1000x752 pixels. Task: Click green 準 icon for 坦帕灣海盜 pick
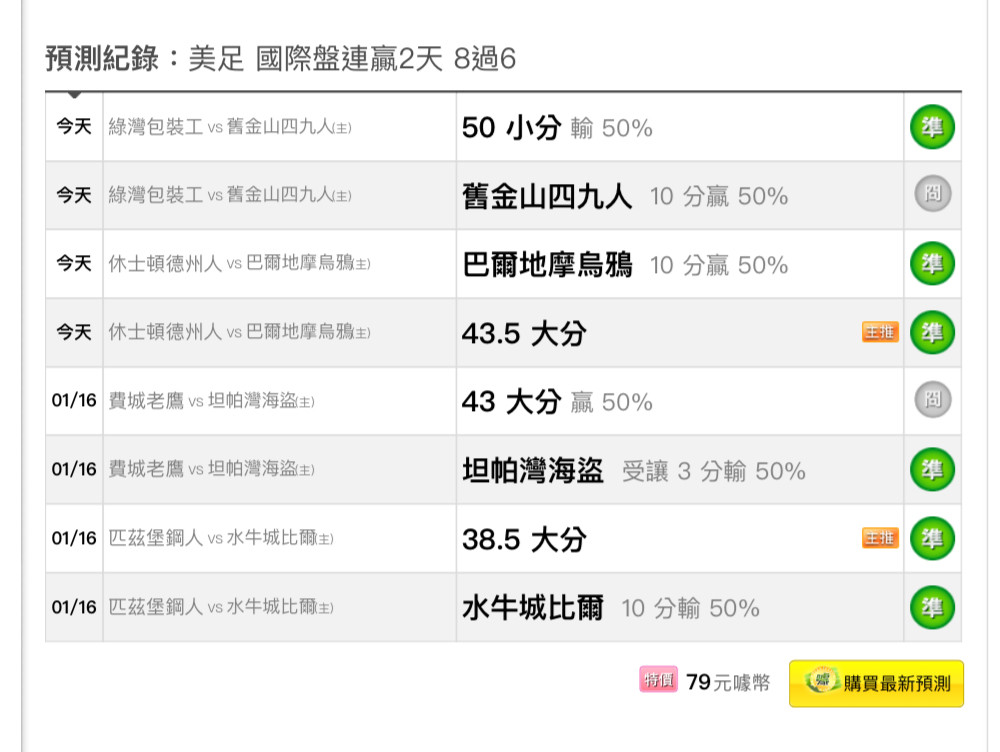point(932,470)
